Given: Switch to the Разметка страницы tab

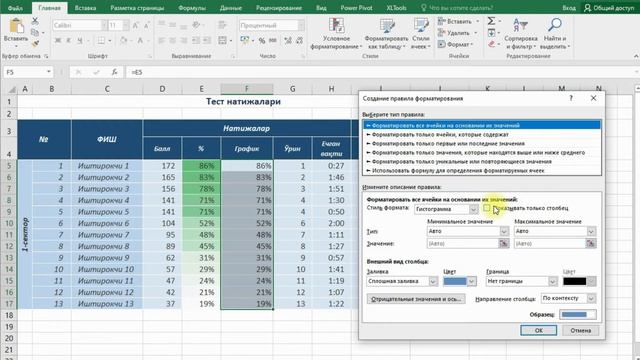Looking at the screenshot, I should pyautogui.click(x=137, y=8).
